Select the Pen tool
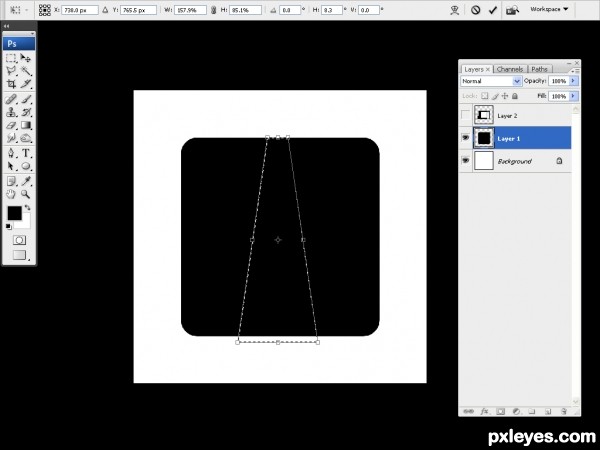Image resolution: width=600 pixels, height=450 pixels. (x=11, y=153)
